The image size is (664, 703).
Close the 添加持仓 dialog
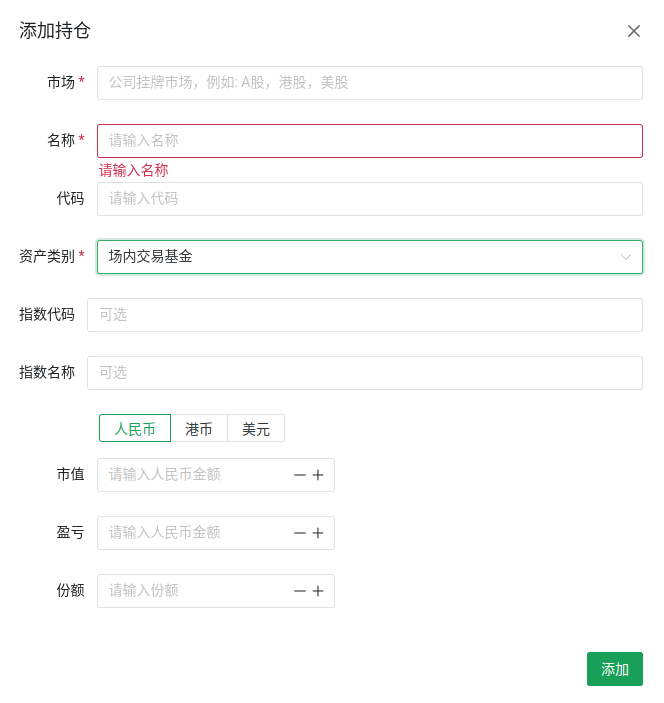pos(634,31)
